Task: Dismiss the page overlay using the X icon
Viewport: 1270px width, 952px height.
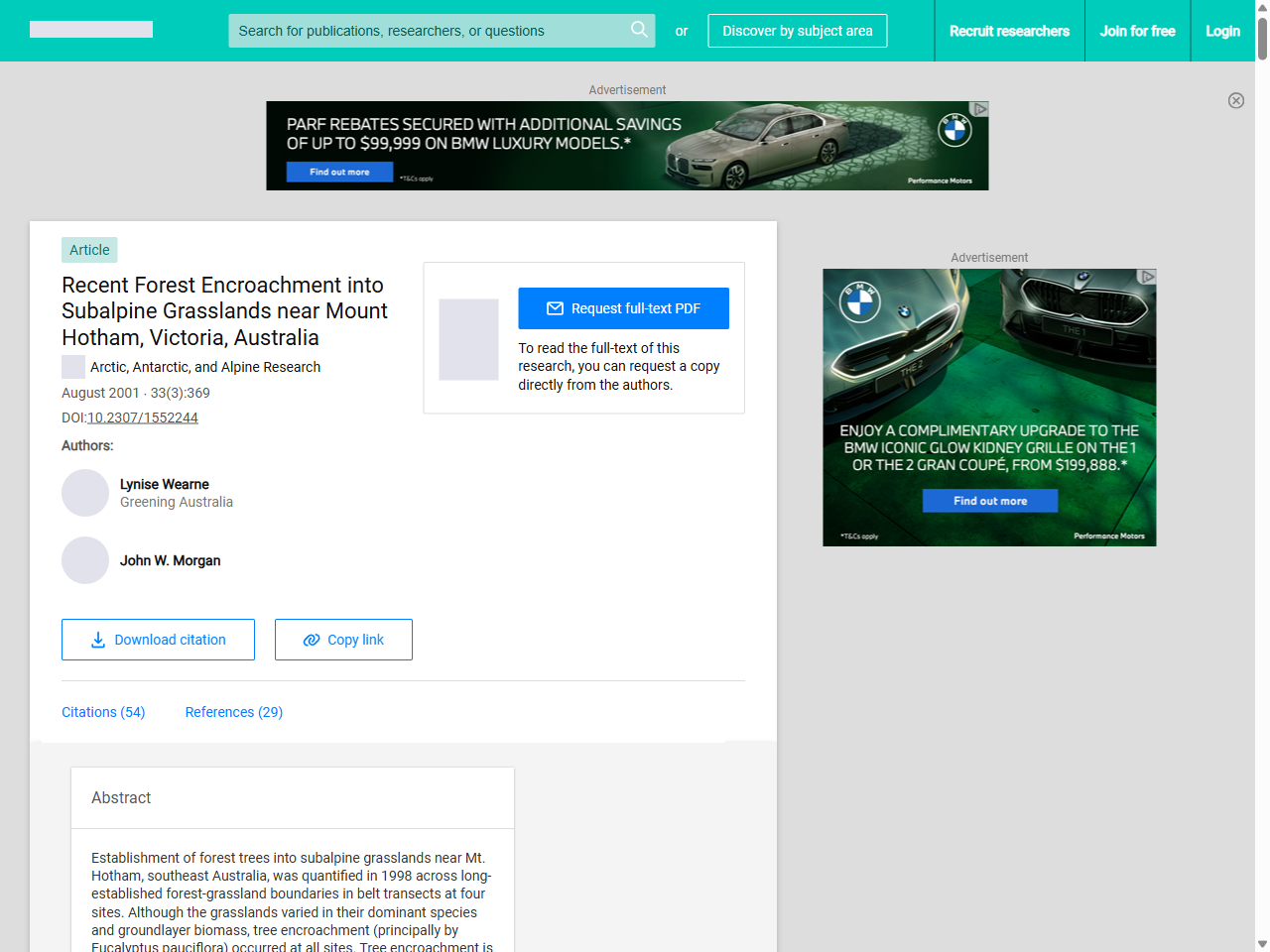Action: (1236, 100)
